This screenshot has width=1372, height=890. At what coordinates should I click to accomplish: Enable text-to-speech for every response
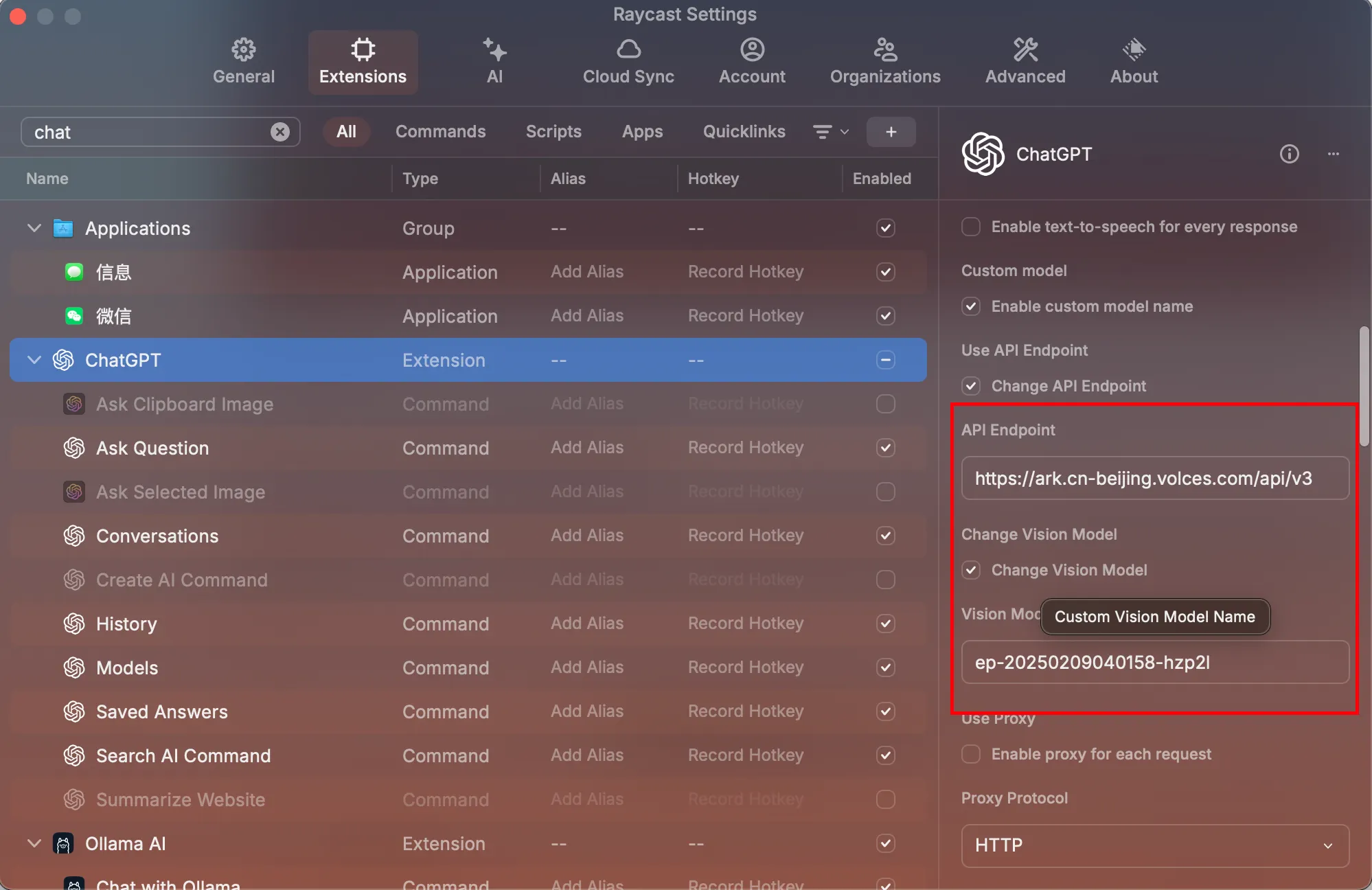(971, 227)
